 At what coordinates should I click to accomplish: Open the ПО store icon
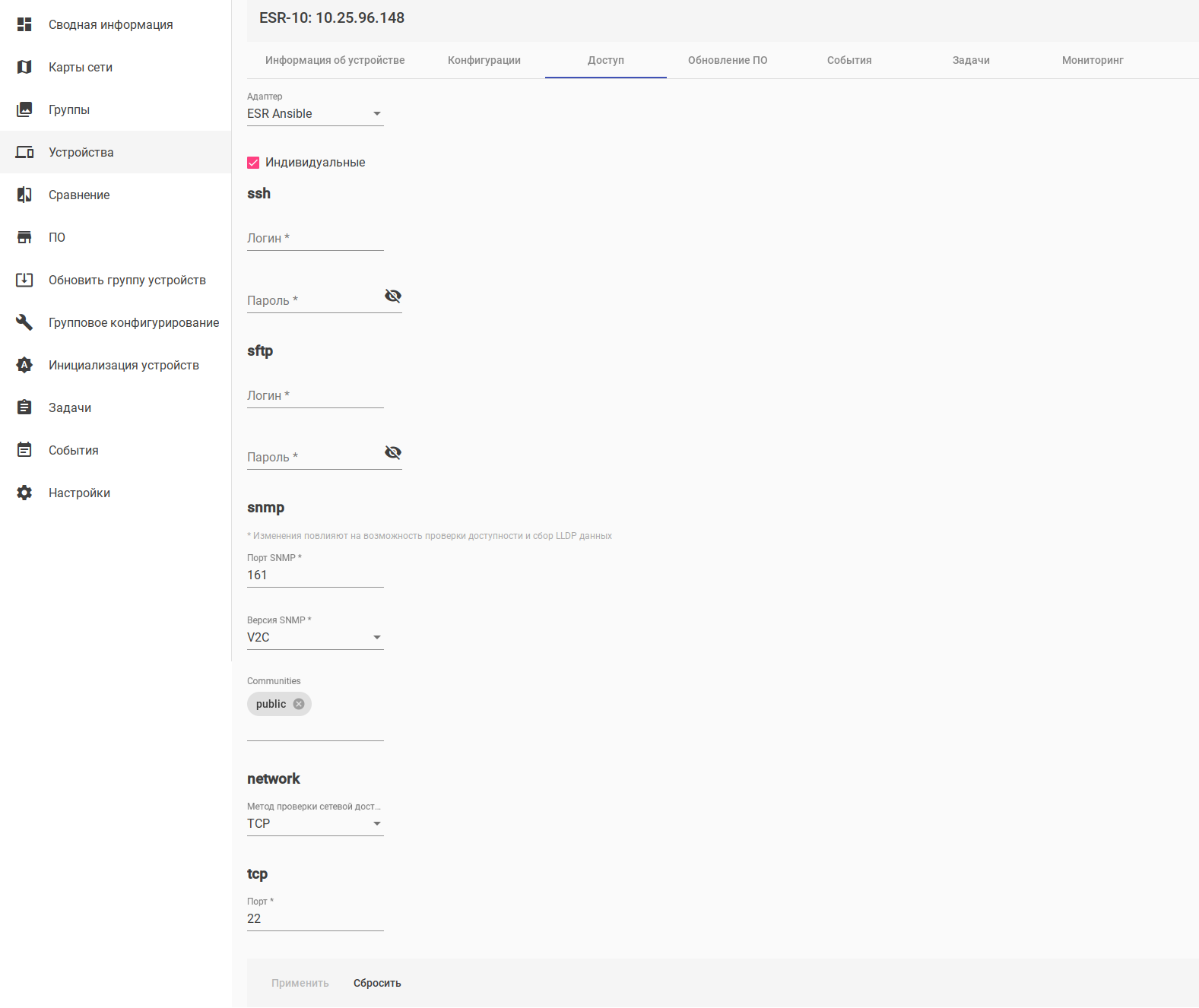pyautogui.click(x=24, y=237)
